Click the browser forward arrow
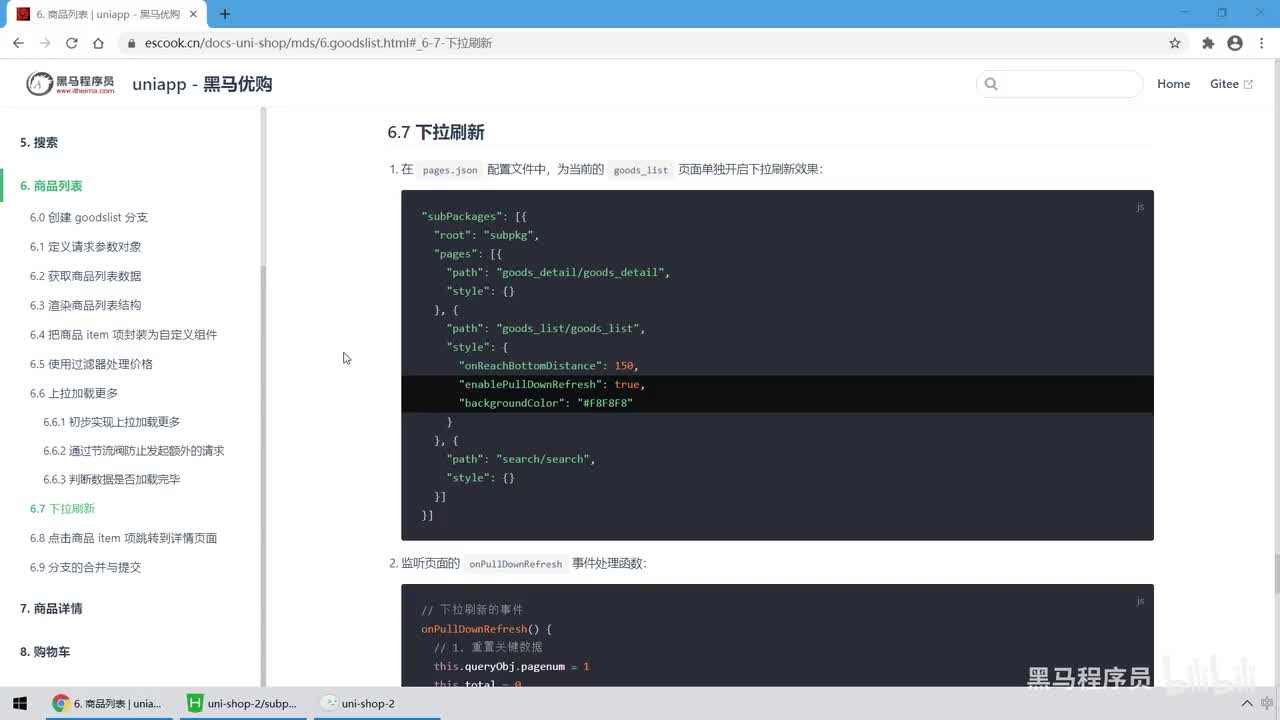The image size is (1280, 720). click(x=45, y=43)
